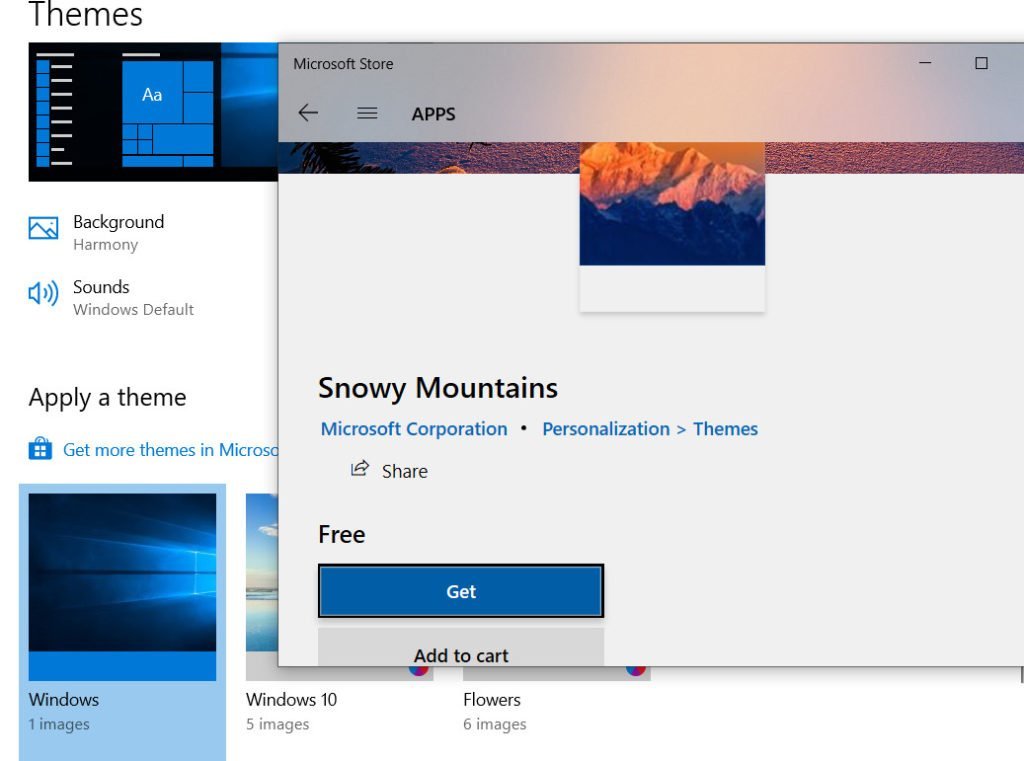Click the '5 images' text

tap(278, 724)
